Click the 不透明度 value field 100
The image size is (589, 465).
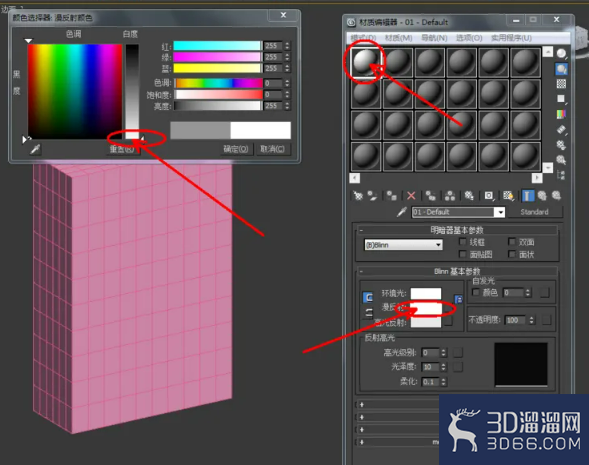click(x=516, y=320)
